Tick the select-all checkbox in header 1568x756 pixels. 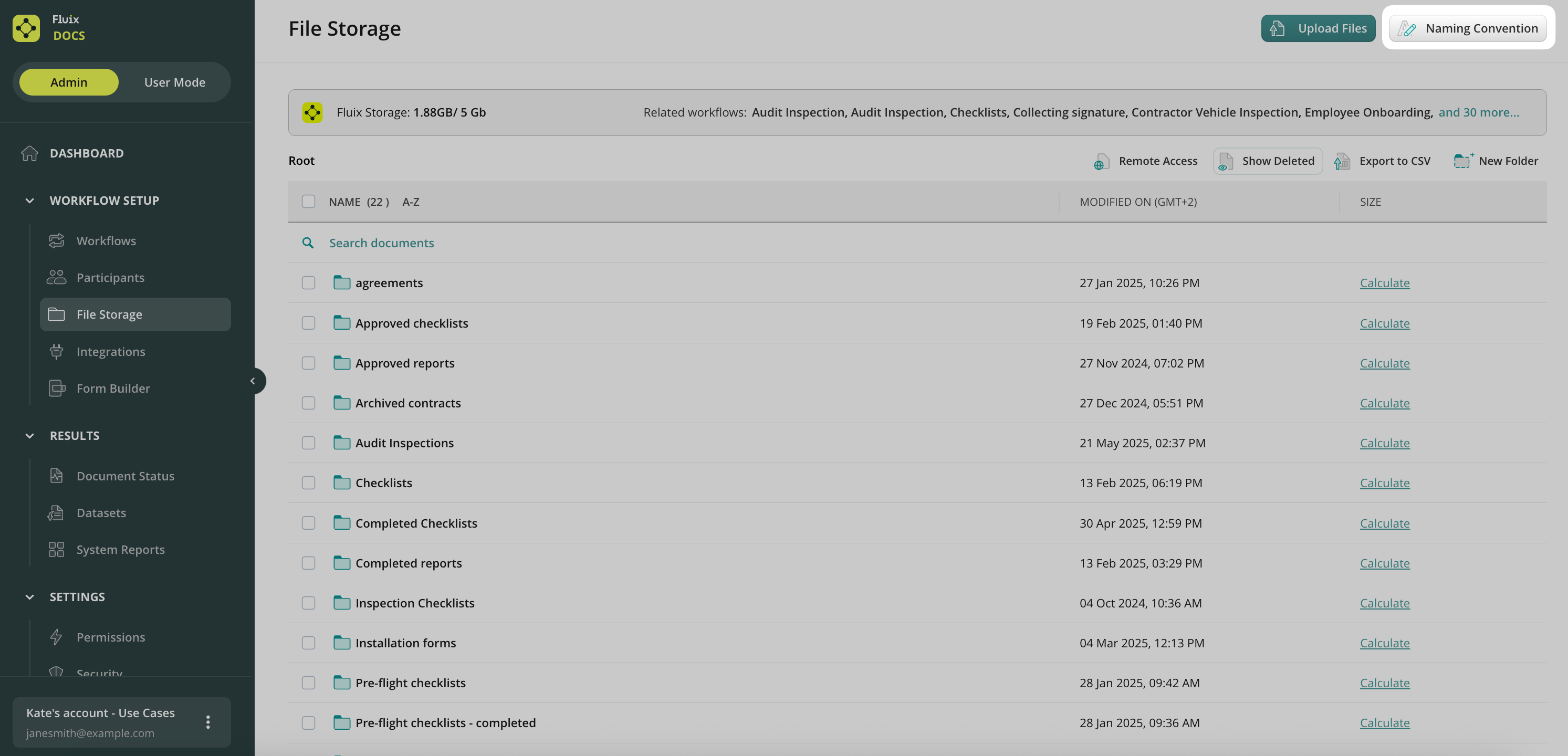(x=309, y=202)
